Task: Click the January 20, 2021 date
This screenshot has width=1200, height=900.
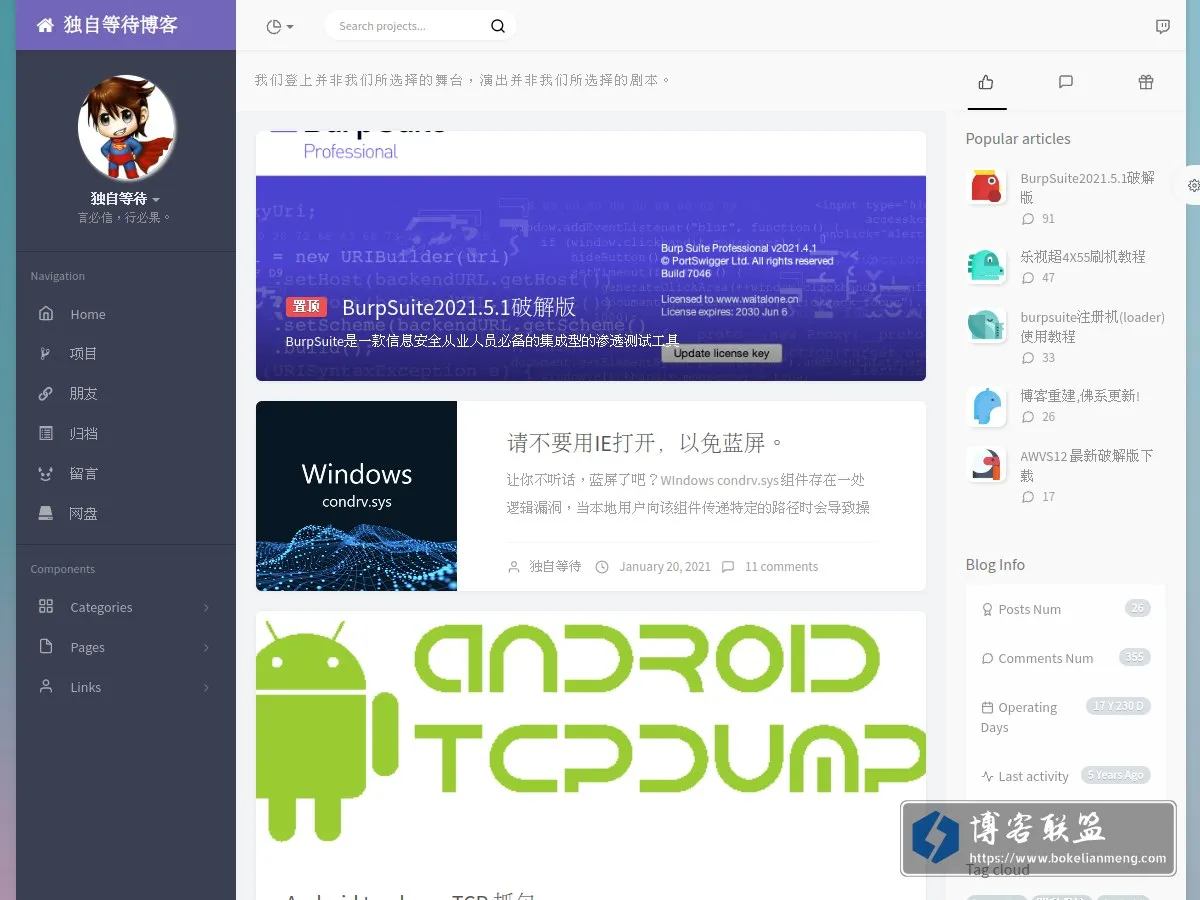Action: [664, 566]
